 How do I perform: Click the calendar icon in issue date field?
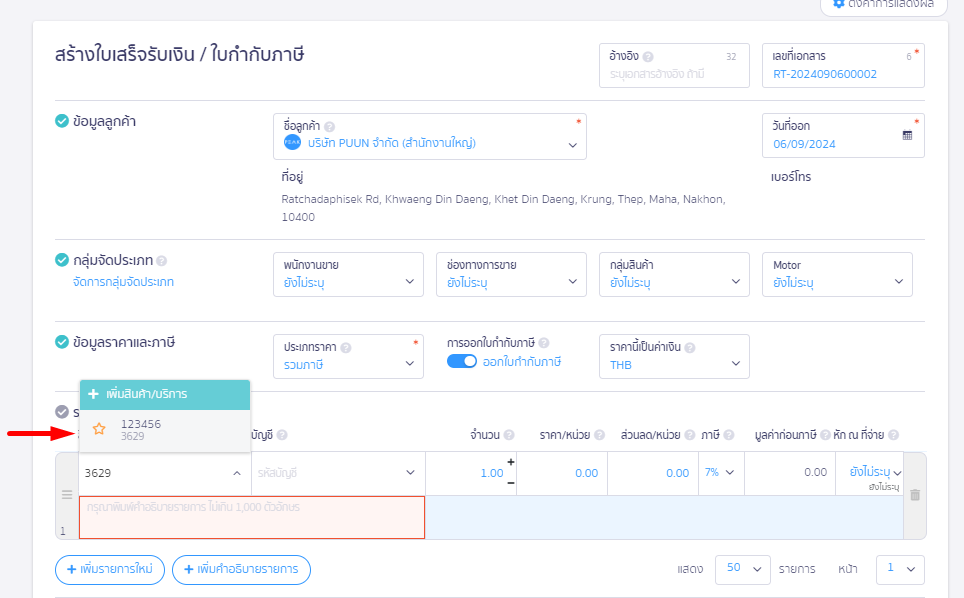[x=907, y=135]
